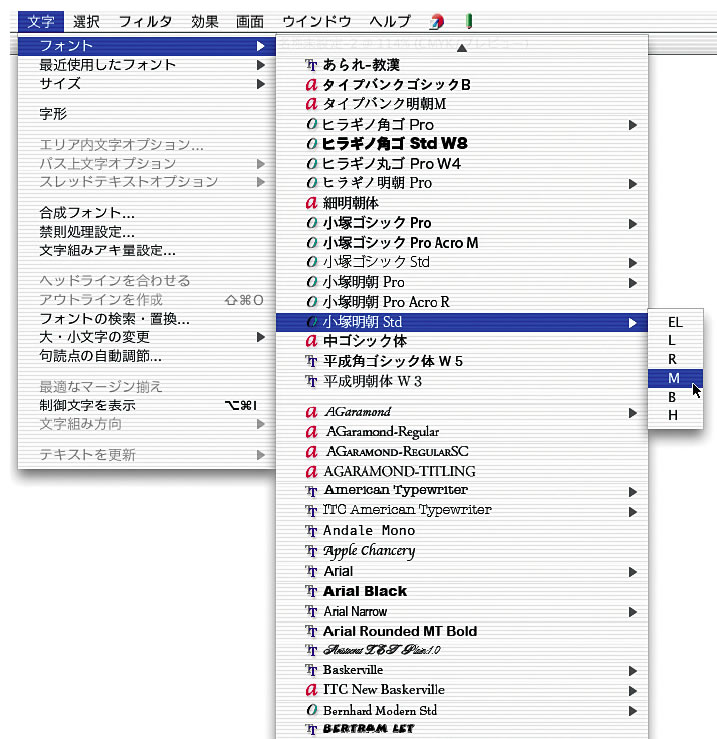The height and width of the screenshot is (739, 717).
Task: Select タイプバンクゴシックB font
Action: (x=462, y=84)
